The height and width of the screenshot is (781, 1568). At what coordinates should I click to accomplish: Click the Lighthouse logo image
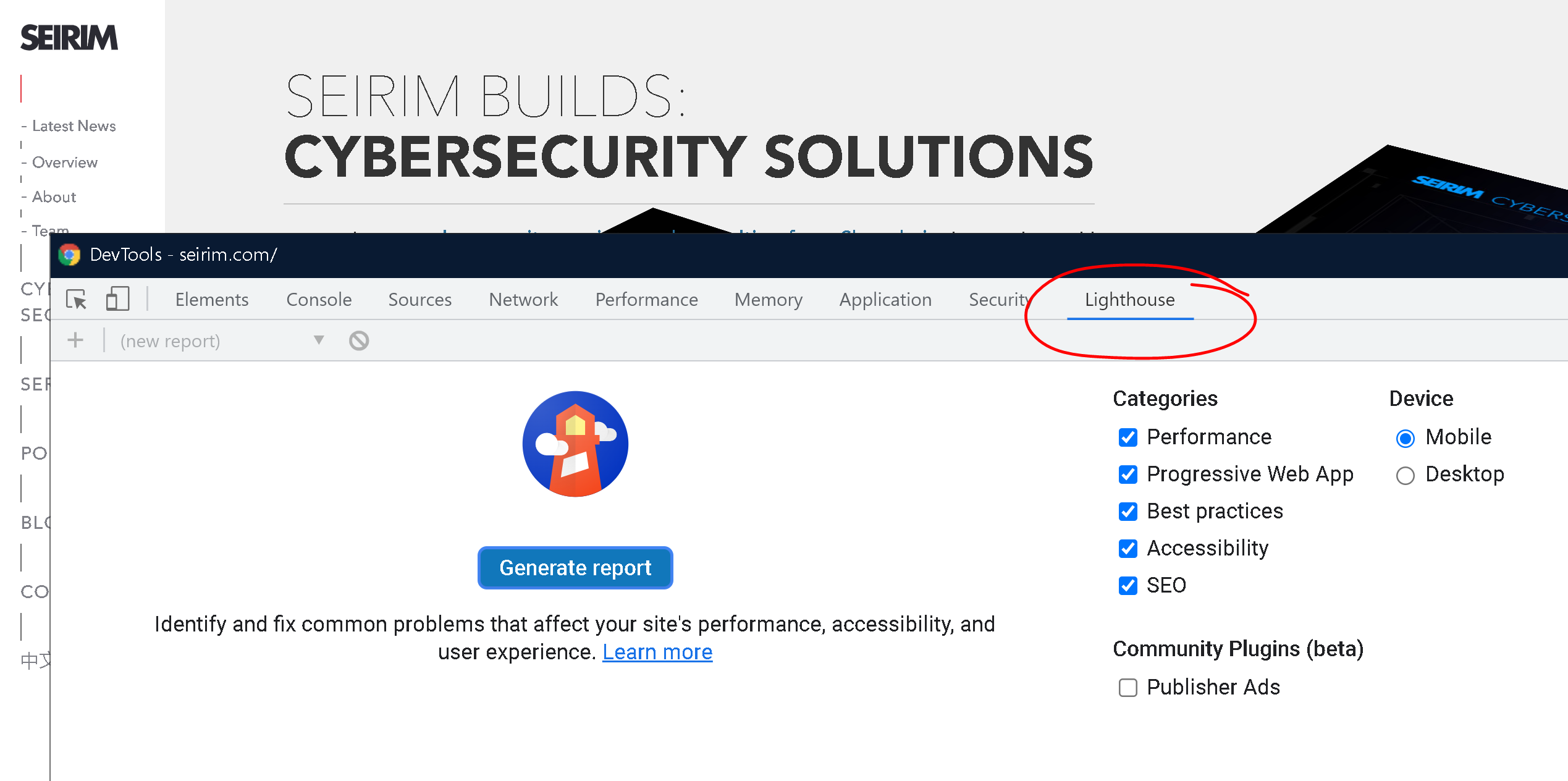(575, 444)
